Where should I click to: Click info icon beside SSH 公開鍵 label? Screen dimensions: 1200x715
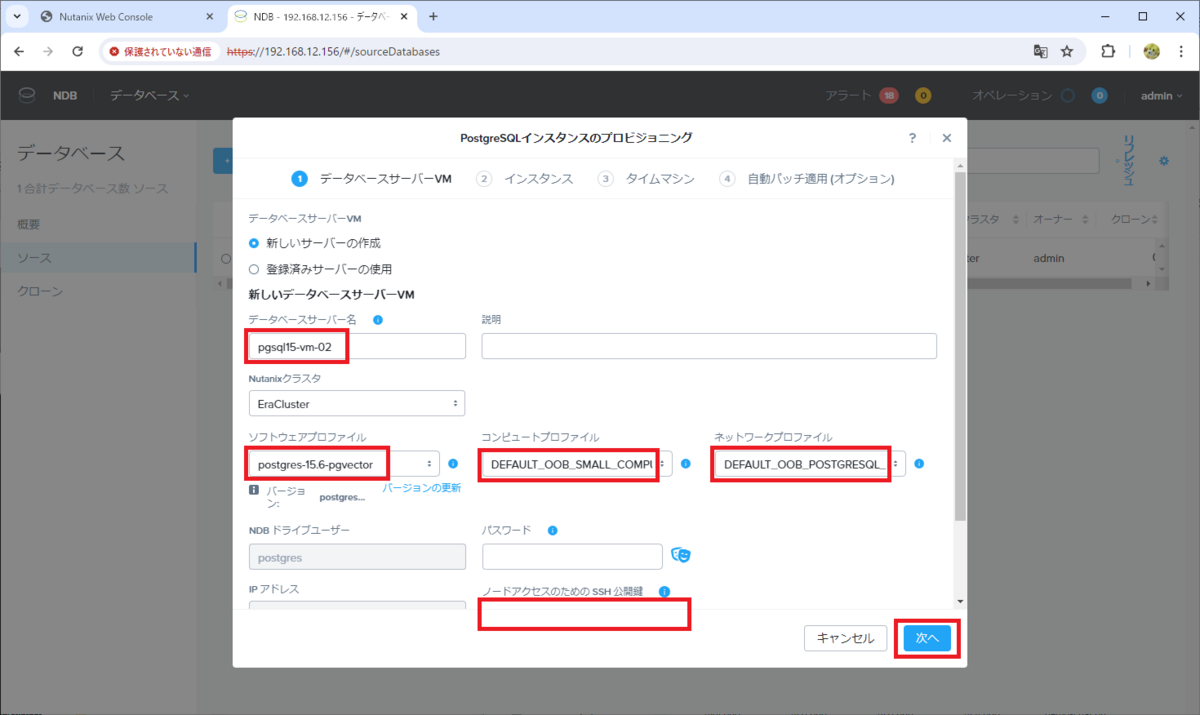pos(664,591)
